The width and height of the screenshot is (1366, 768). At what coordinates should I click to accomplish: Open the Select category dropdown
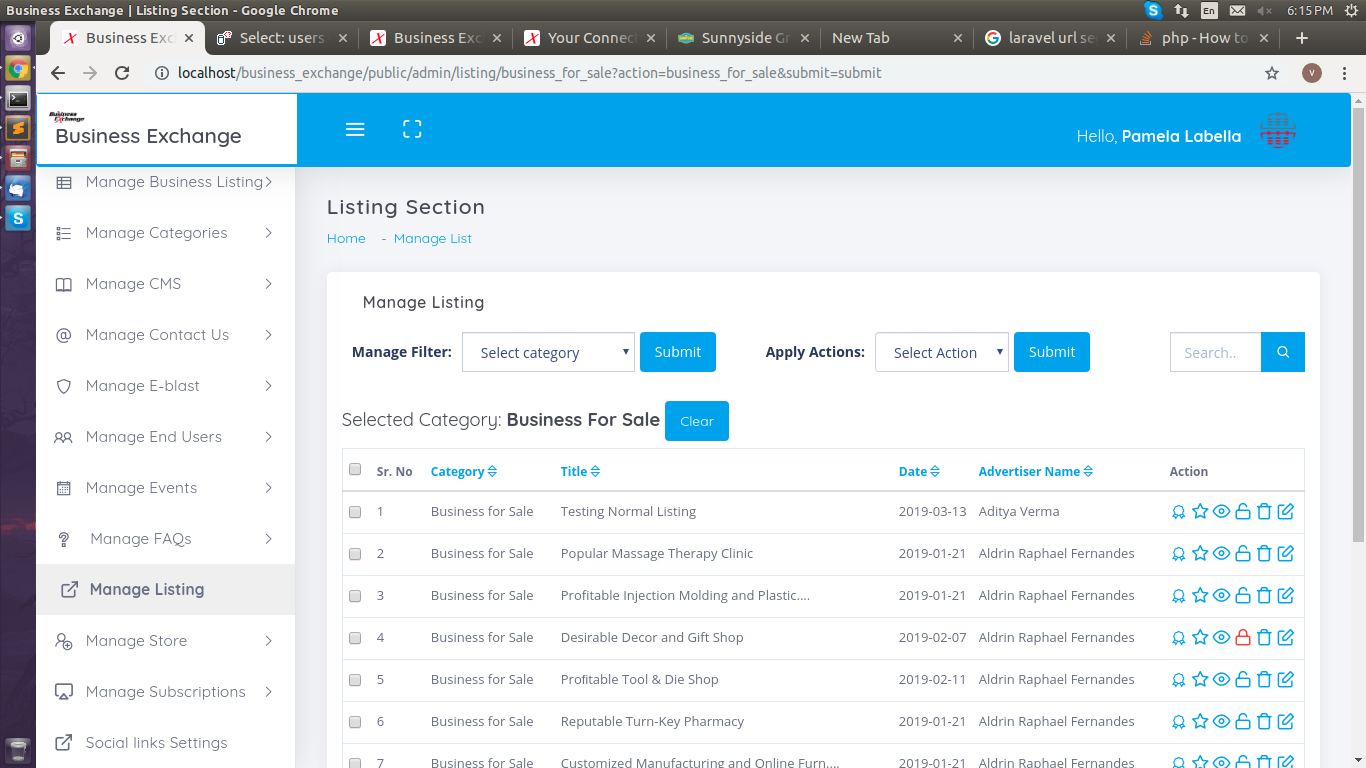548,352
